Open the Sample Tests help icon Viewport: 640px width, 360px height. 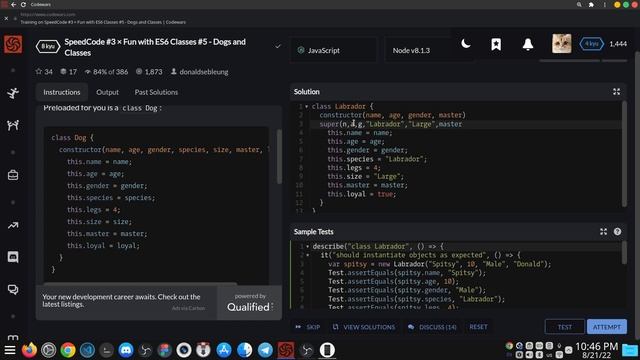tap(617, 231)
